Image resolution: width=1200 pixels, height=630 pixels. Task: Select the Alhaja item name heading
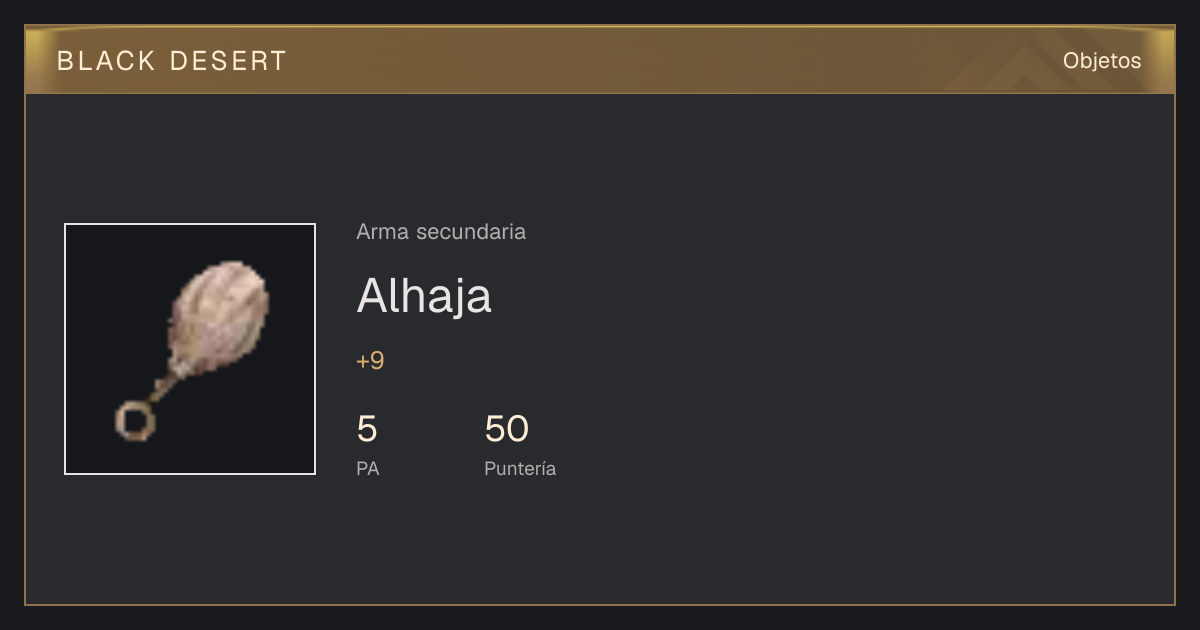coord(424,295)
